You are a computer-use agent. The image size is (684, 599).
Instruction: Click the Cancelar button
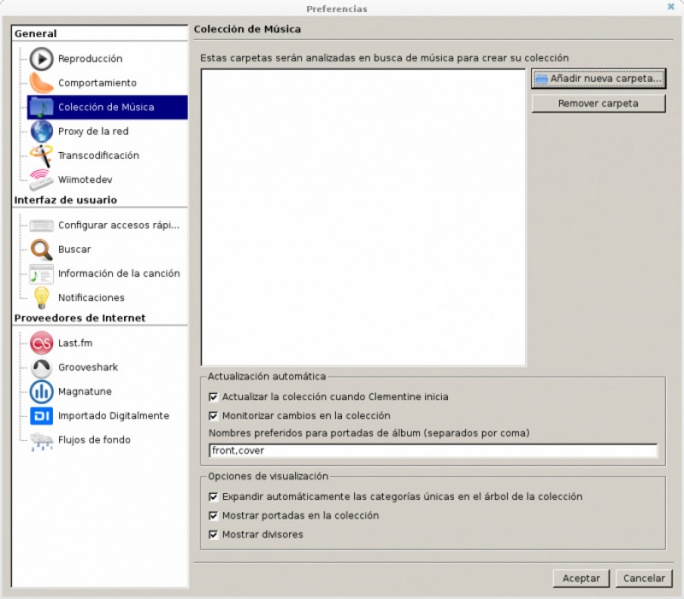tap(644, 578)
